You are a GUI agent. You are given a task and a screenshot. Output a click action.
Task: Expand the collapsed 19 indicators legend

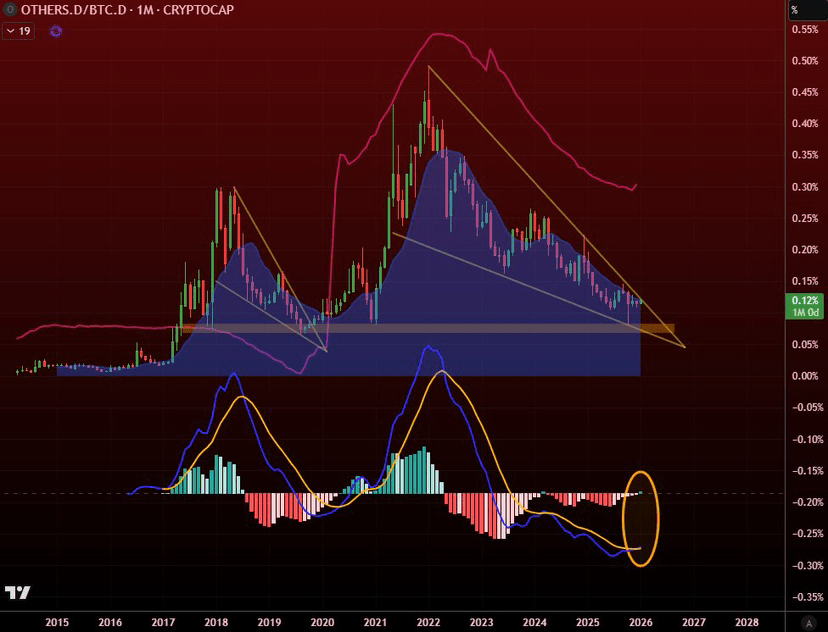coord(18,31)
